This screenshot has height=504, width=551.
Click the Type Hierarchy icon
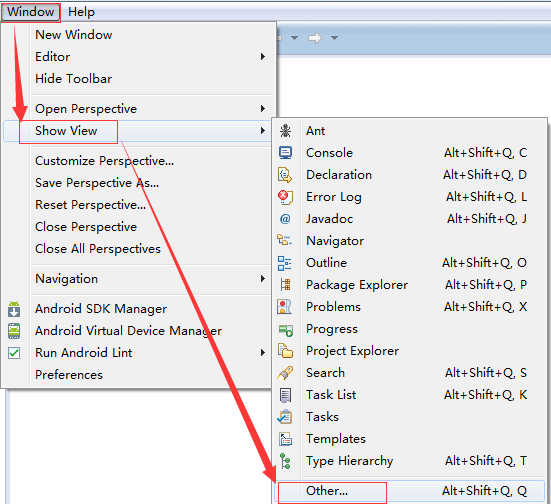click(285, 461)
